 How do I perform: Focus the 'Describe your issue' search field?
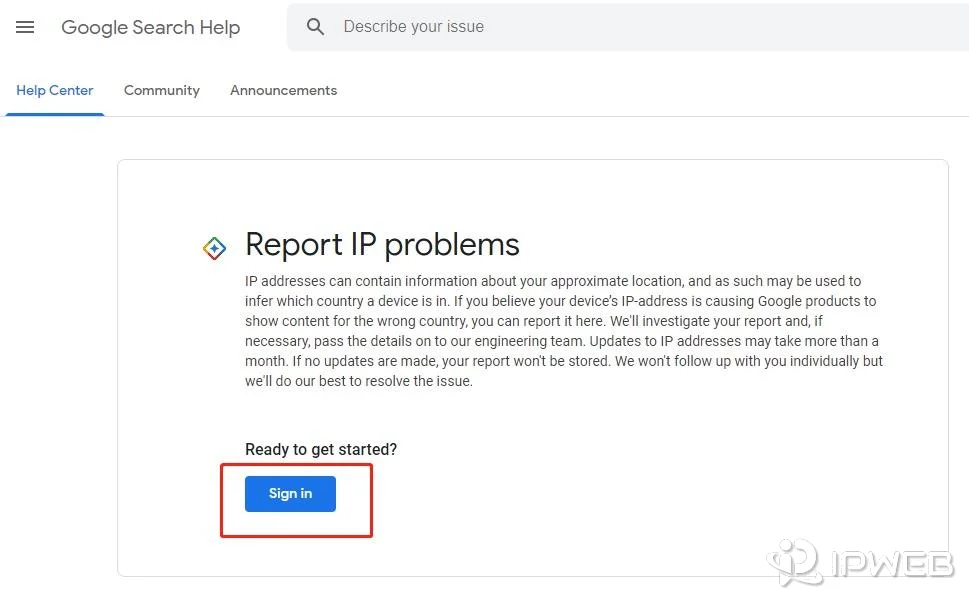click(x=627, y=27)
